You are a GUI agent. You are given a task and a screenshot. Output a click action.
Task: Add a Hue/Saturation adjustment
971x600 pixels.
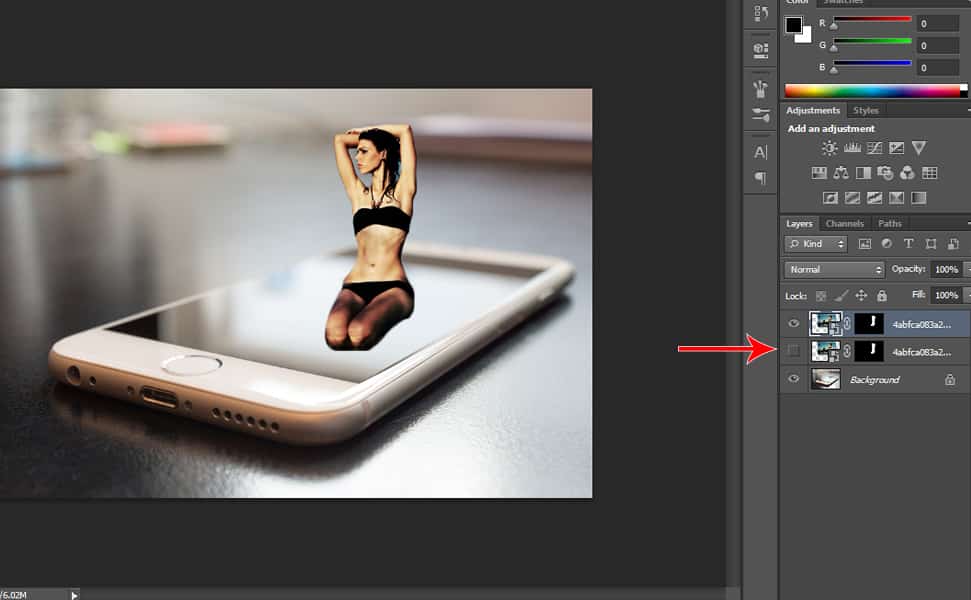pyautogui.click(x=819, y=173)
